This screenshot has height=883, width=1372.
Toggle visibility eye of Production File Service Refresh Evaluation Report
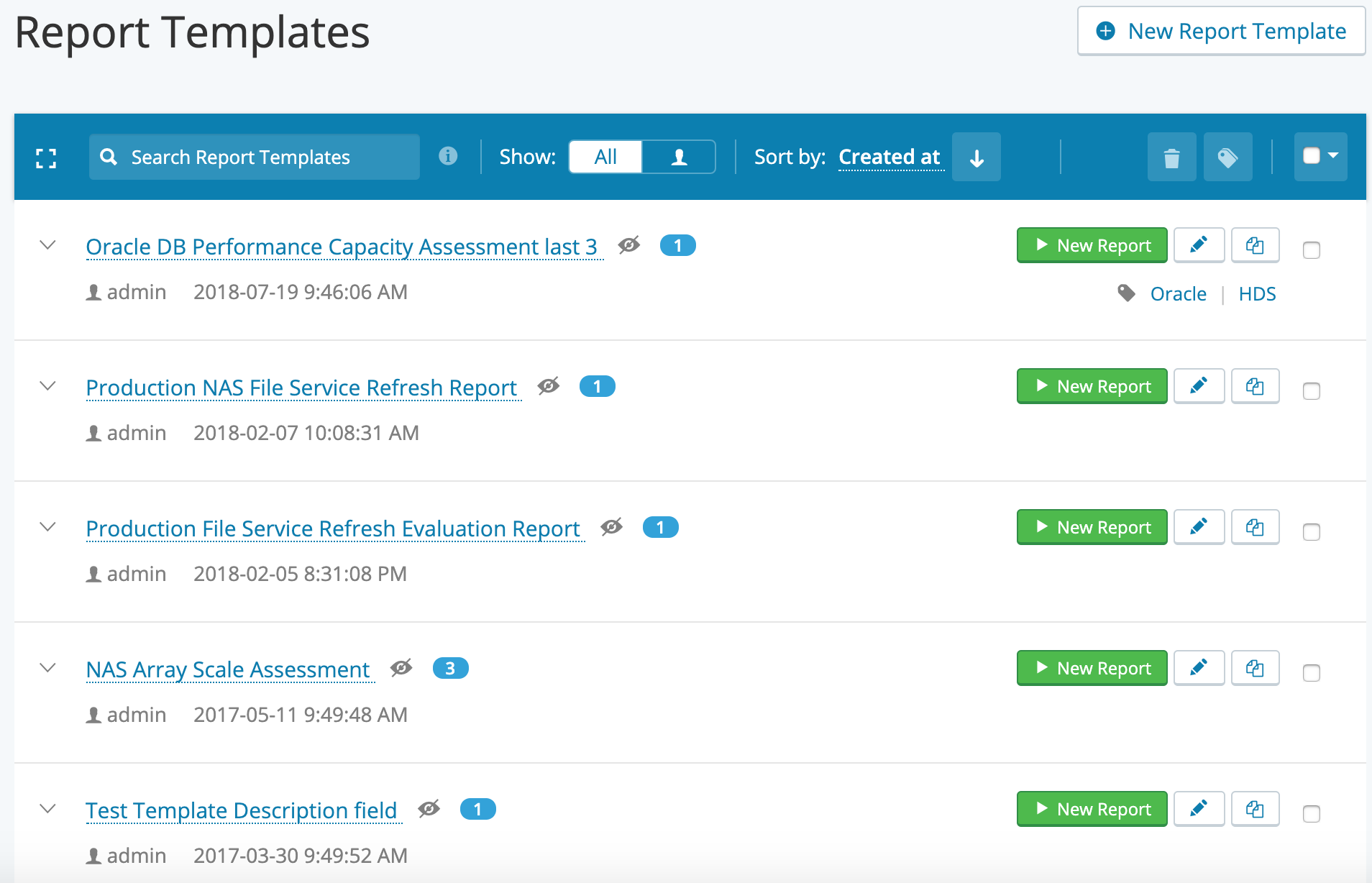[x=611, y=527]
